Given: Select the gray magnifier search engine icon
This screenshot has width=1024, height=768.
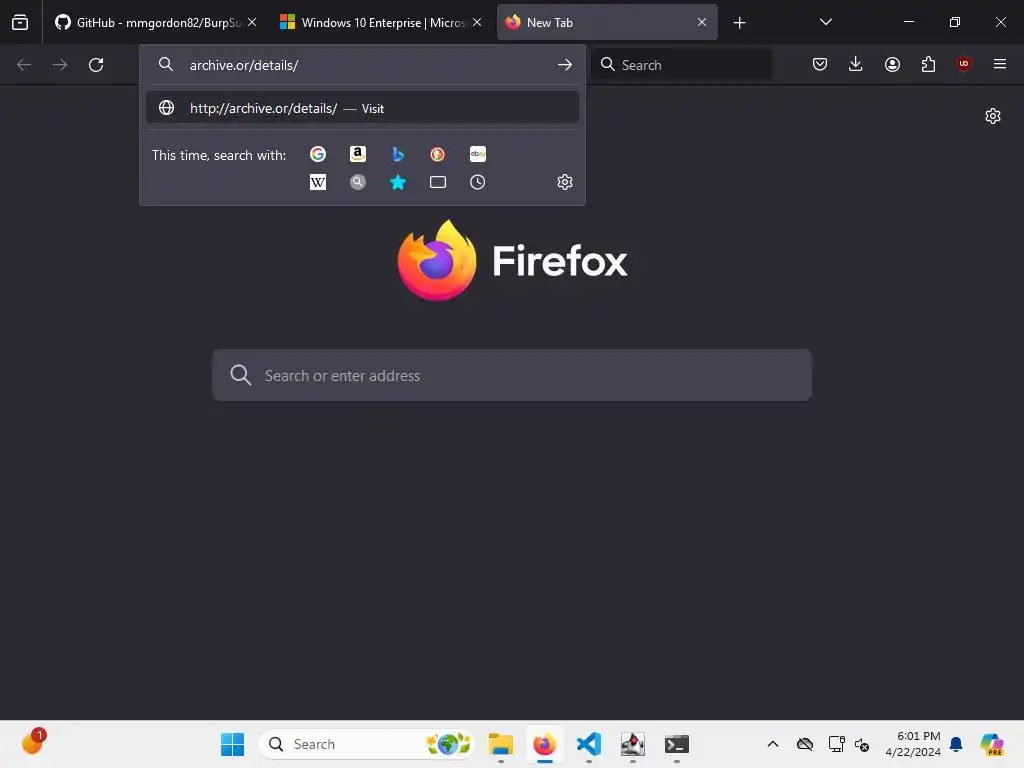Looking at the screenshot, I should 358,182.
